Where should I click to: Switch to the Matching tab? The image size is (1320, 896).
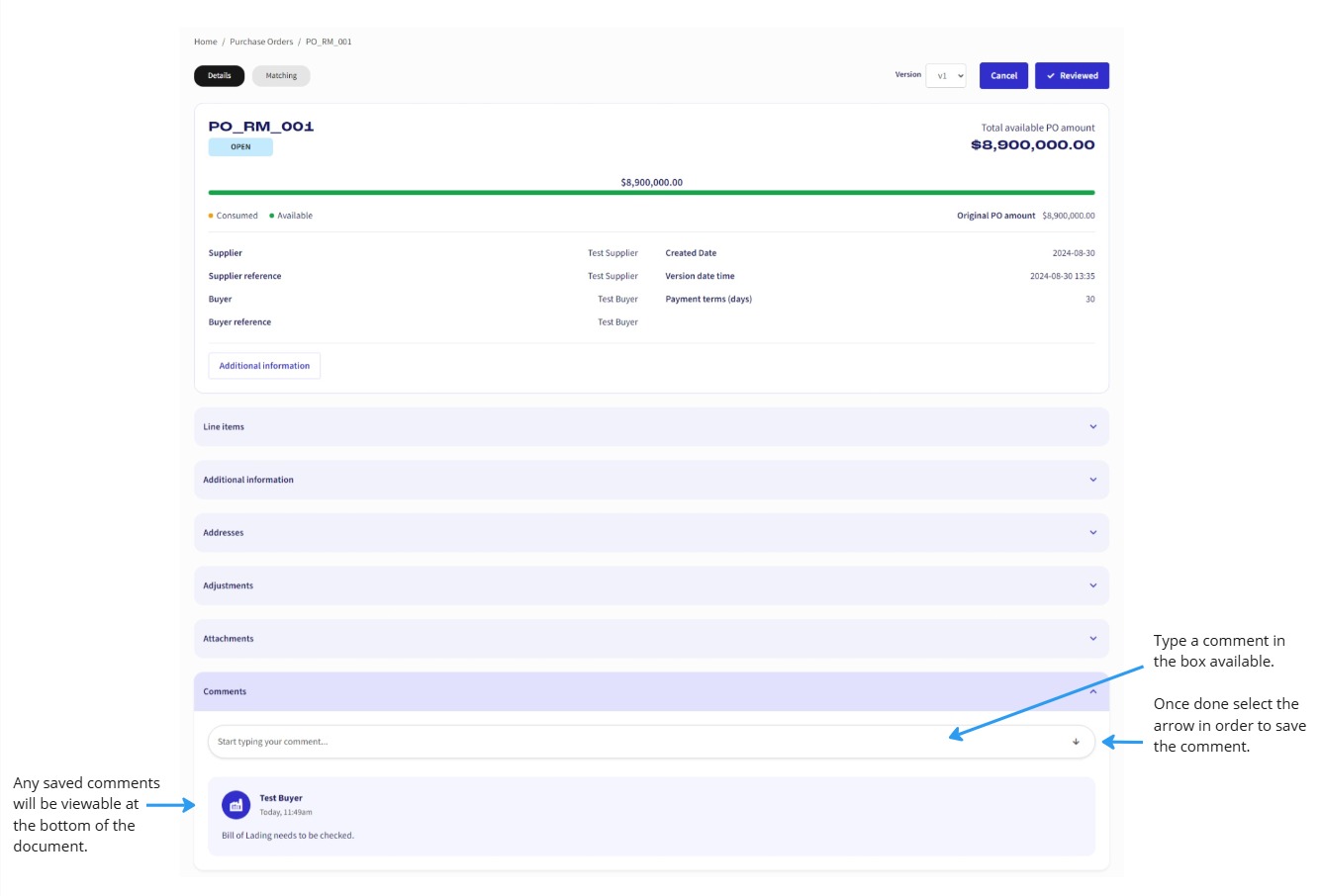coord(281,76)
